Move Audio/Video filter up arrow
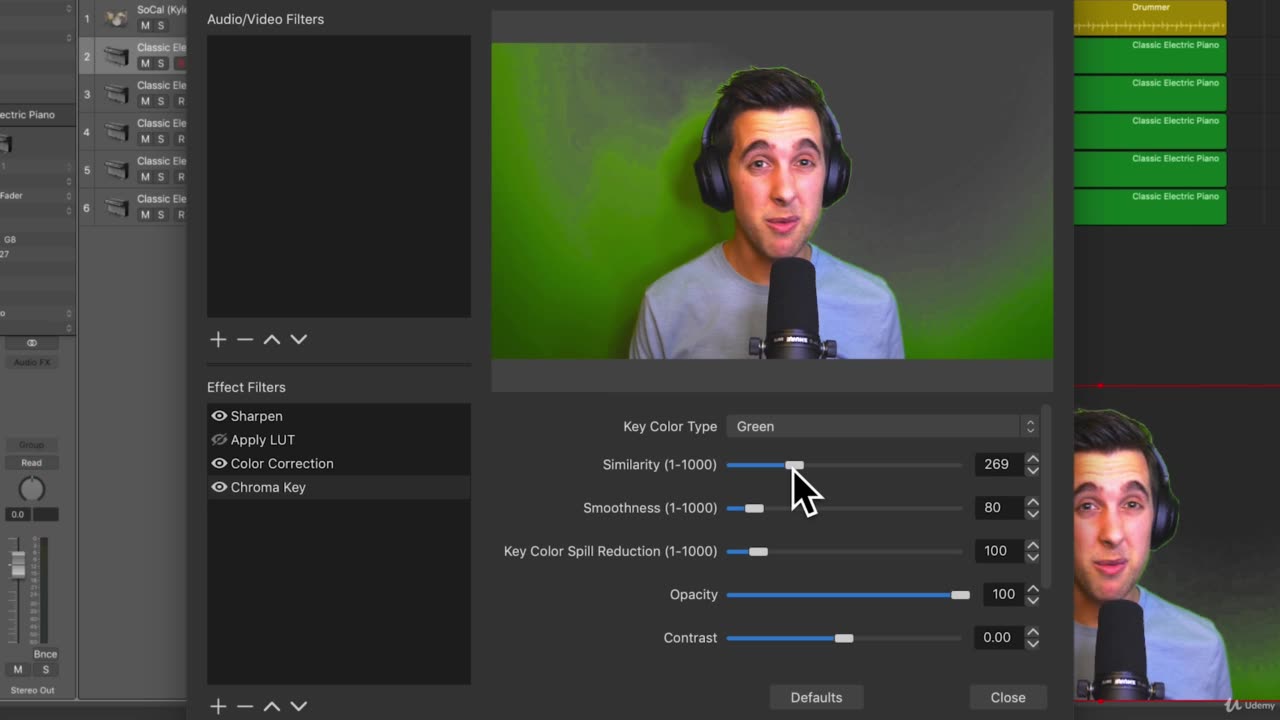The width and height of the screenshot is (1280, 720). click(x=271, y=339)
